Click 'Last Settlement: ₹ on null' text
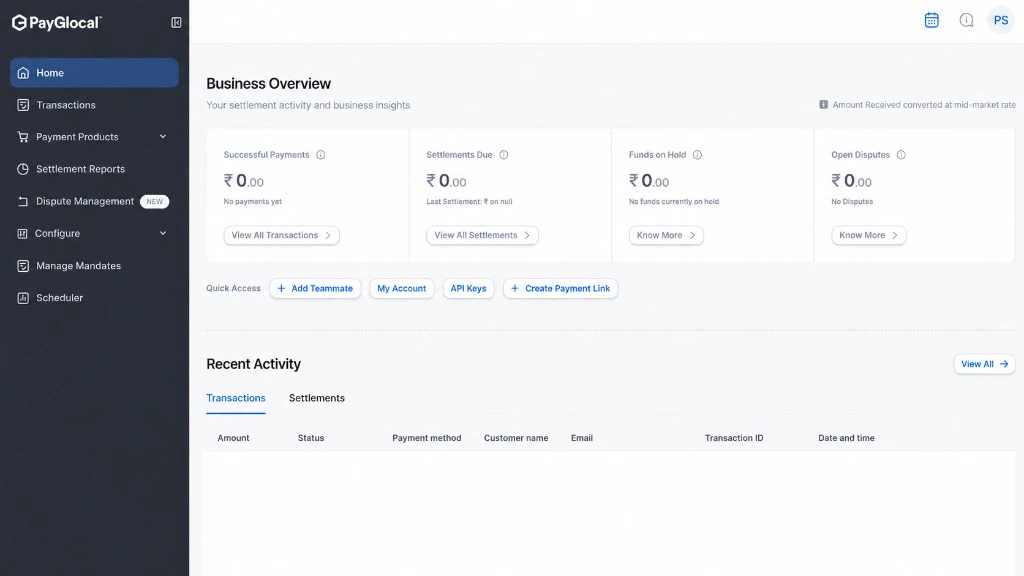Screen dimensions: 1024x576 point(470,202)
